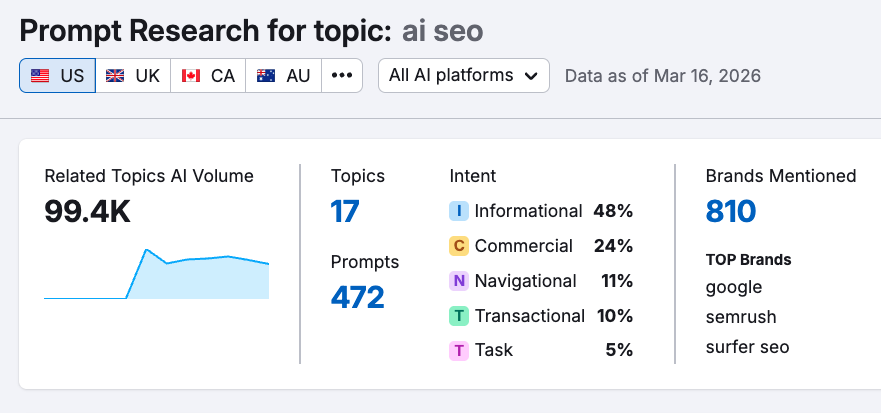This screenshot has height=413, width=881.
Task: Select the CA country option
Action: pyautogui.click(x=208, y=76)
